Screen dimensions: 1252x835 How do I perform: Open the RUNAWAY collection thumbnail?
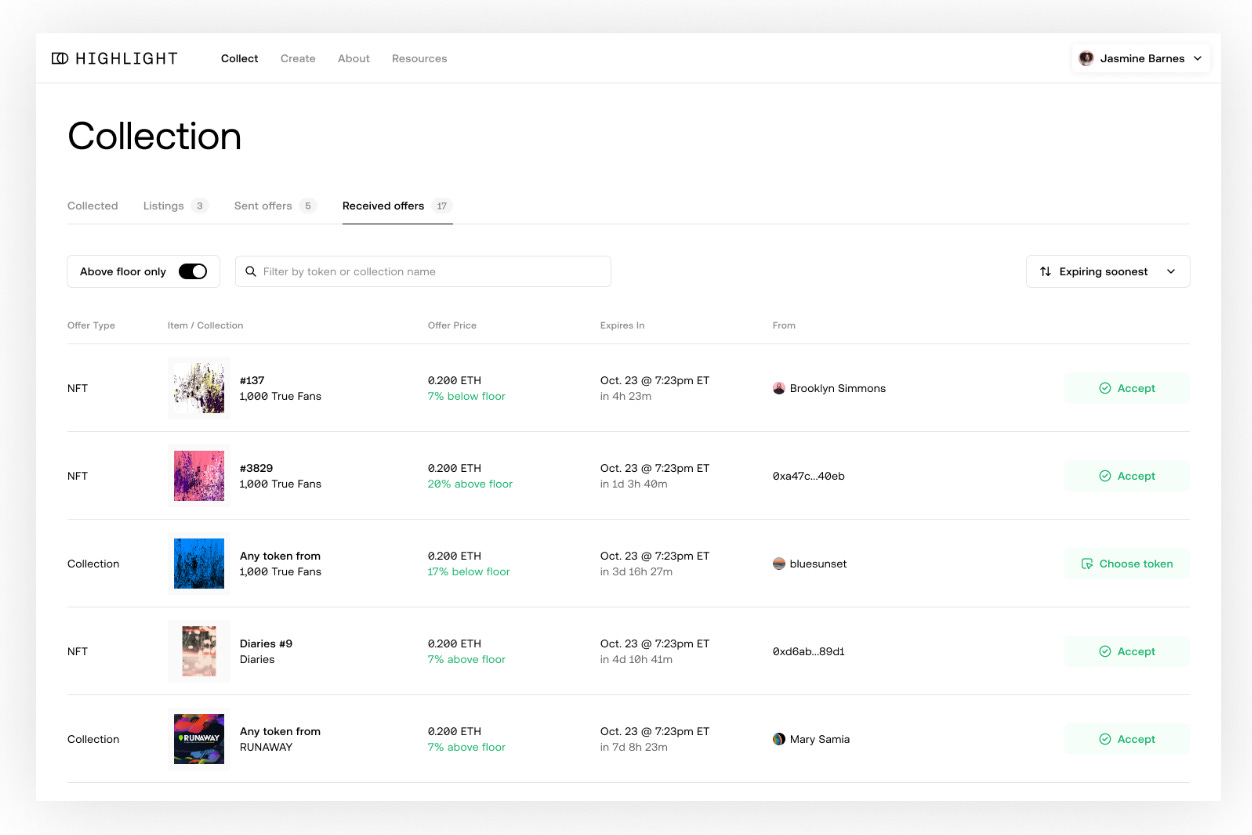click(199, 739)
